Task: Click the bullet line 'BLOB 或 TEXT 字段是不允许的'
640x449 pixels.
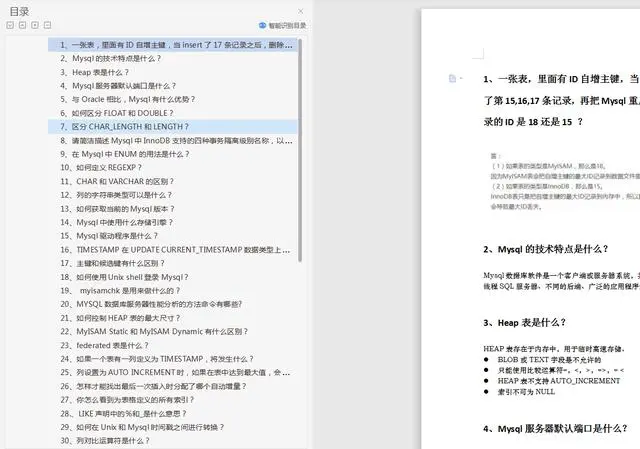Action: click(x=549, y=360)
